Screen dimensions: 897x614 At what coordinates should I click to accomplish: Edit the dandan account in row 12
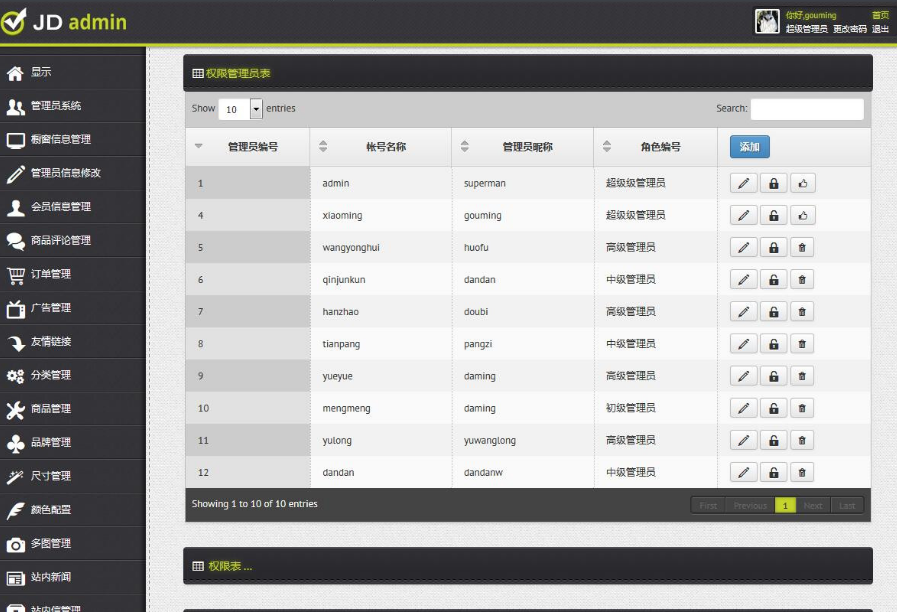click(744, 472)
